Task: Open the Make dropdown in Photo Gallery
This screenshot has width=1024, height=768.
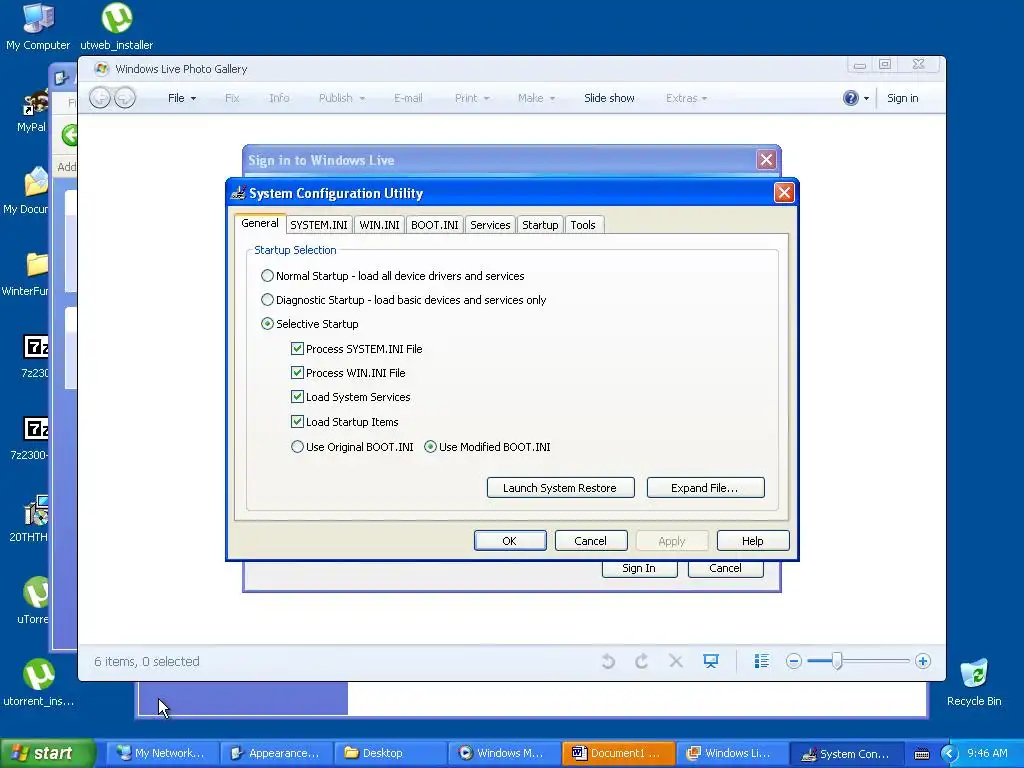Action: click(536, 98)
